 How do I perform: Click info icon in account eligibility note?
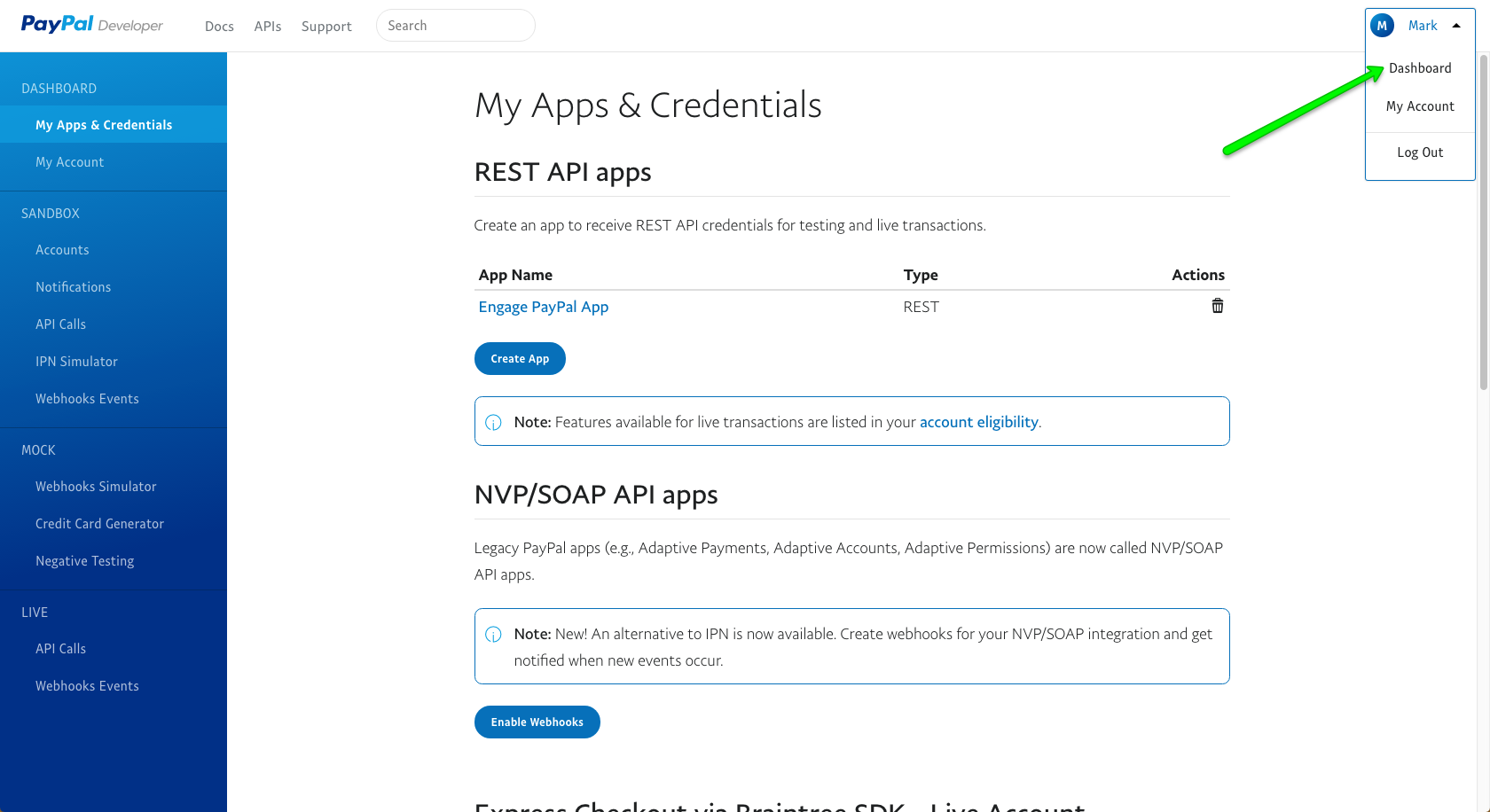click(494, 423)
